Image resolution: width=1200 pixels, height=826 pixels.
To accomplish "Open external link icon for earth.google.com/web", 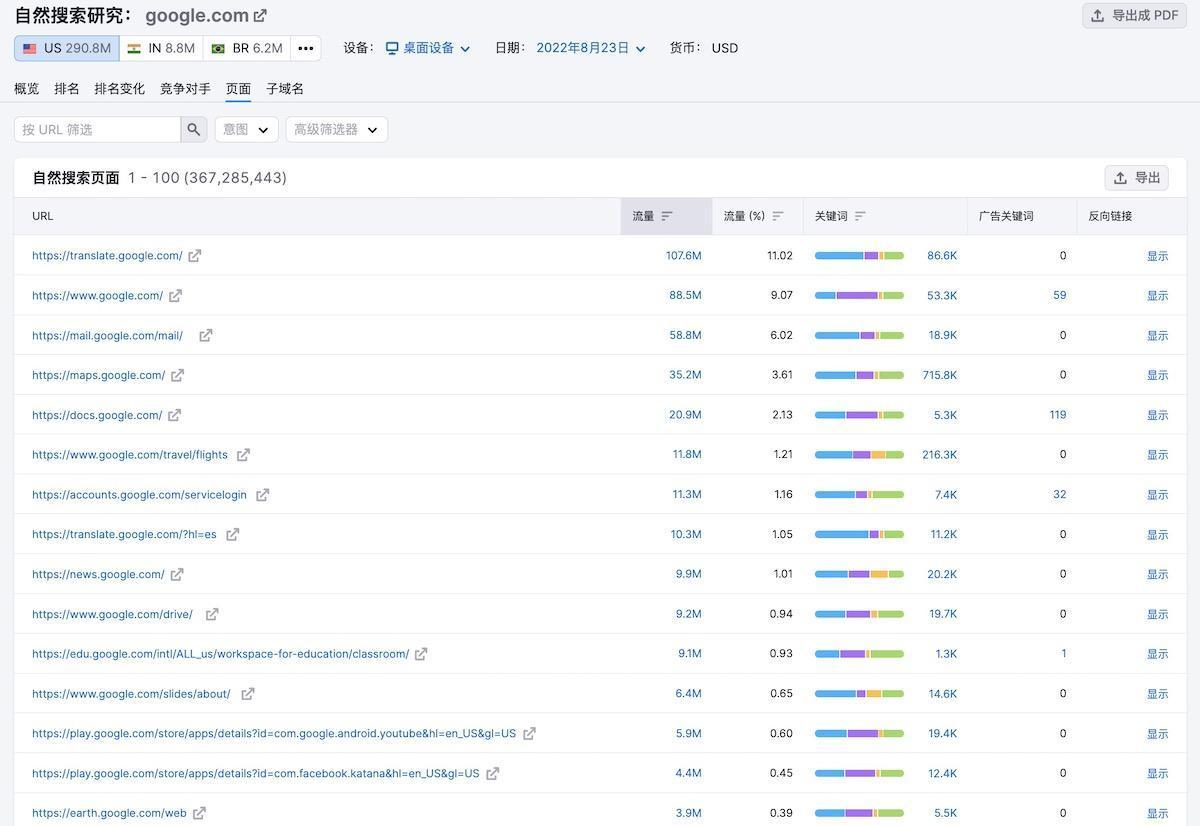I will coord(199,813).
